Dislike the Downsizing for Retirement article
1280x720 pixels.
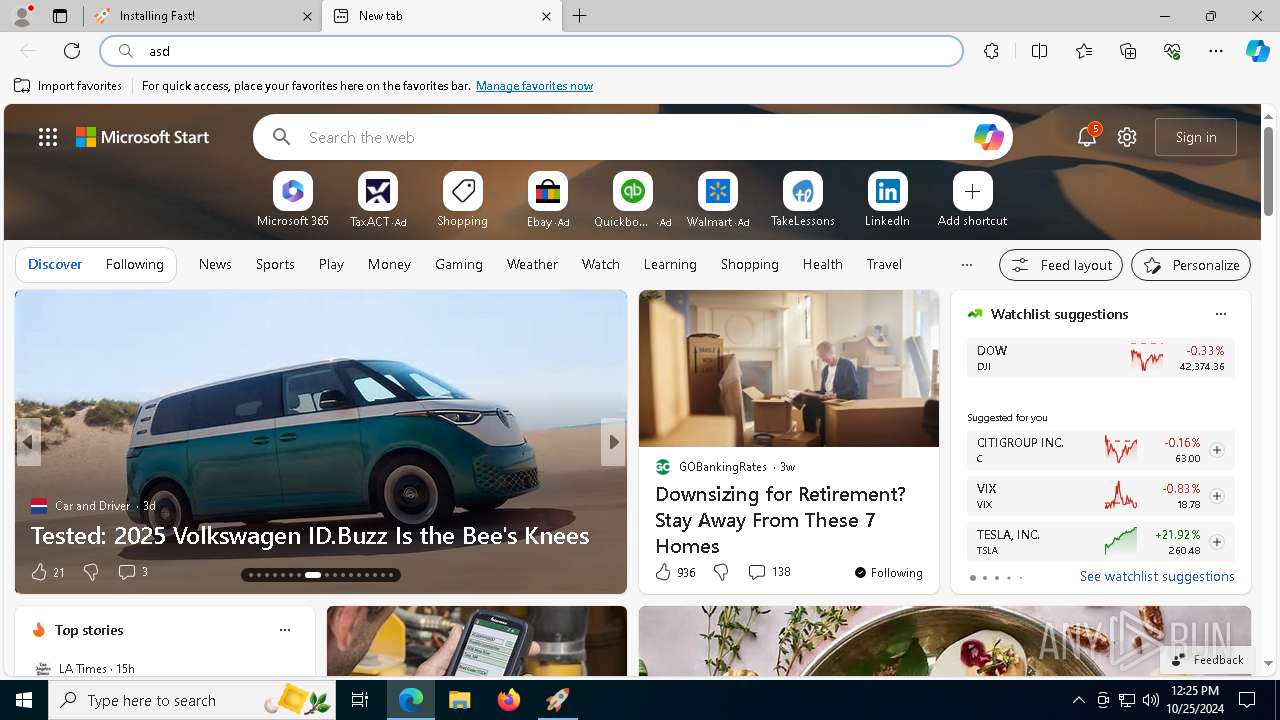721,572
